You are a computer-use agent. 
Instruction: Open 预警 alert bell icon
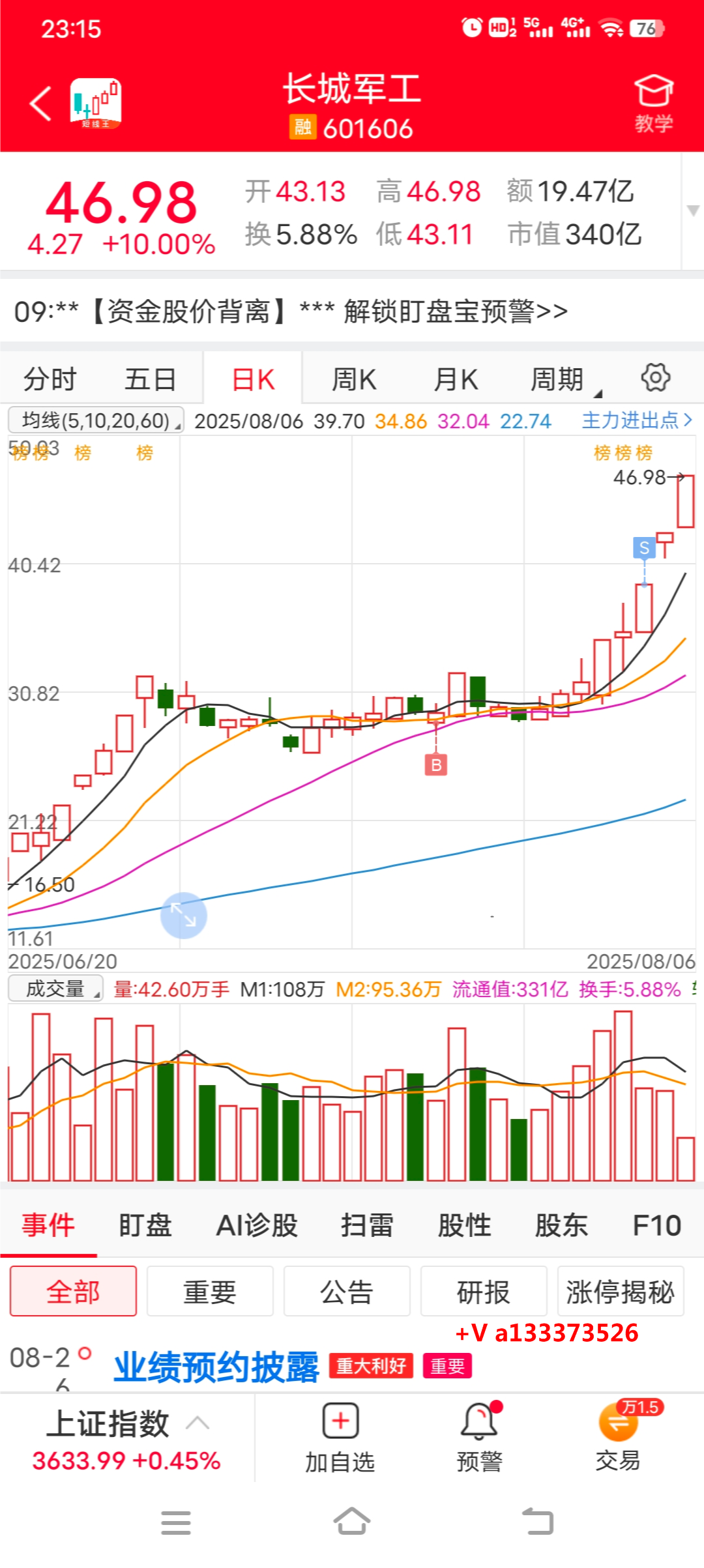point(480,1438)
